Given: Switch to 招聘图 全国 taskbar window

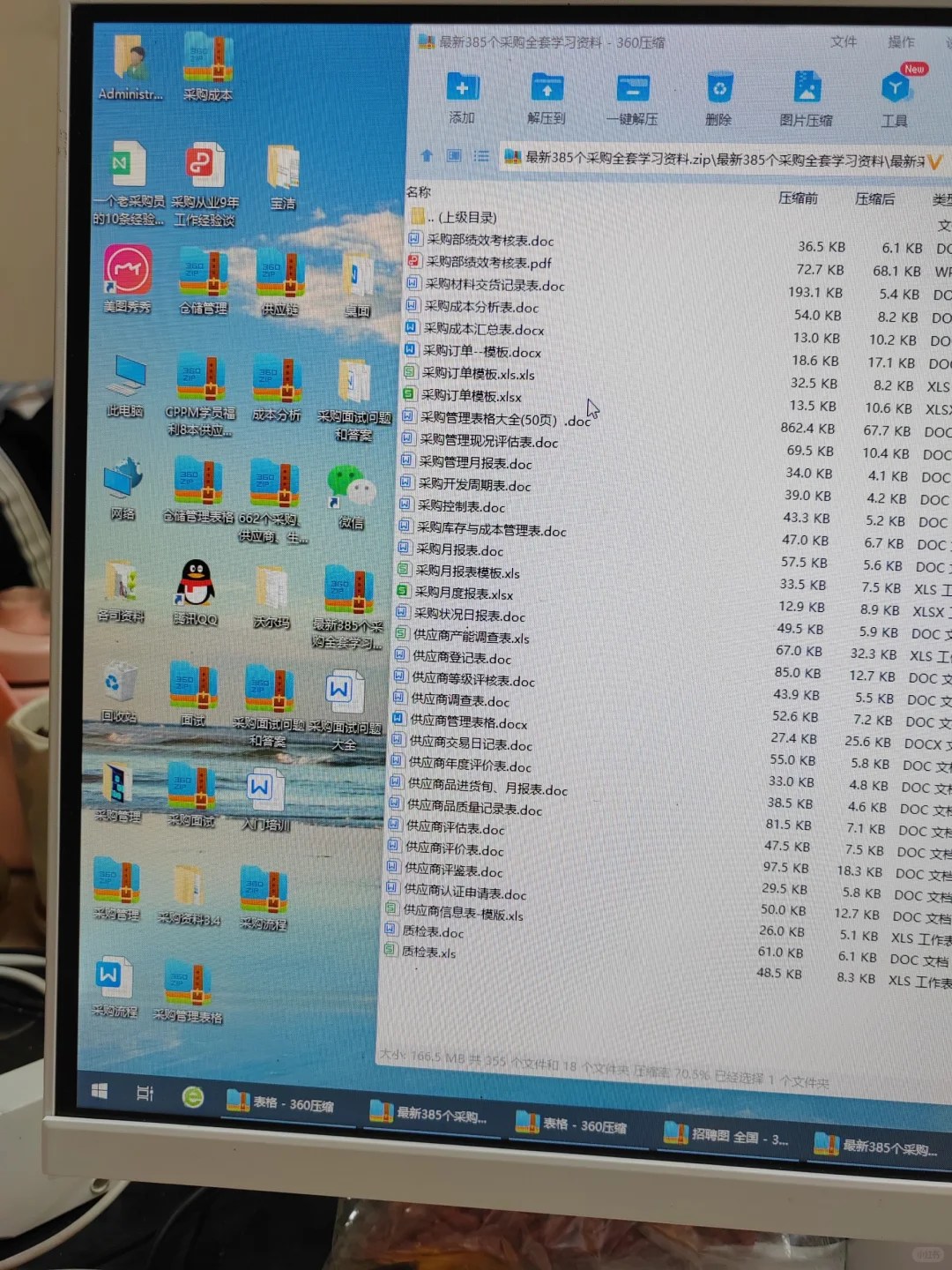Looking at the screenshot, I should tap(726, 1136).
